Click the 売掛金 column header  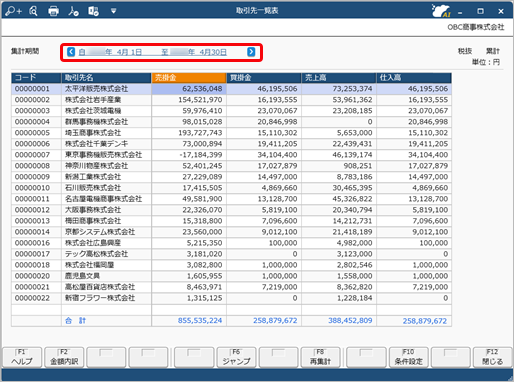click(189, 78)
